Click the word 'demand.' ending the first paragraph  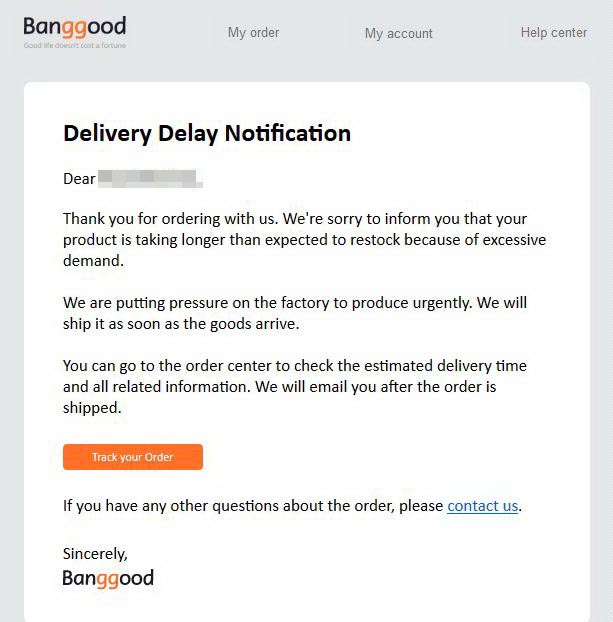point(93,260)
